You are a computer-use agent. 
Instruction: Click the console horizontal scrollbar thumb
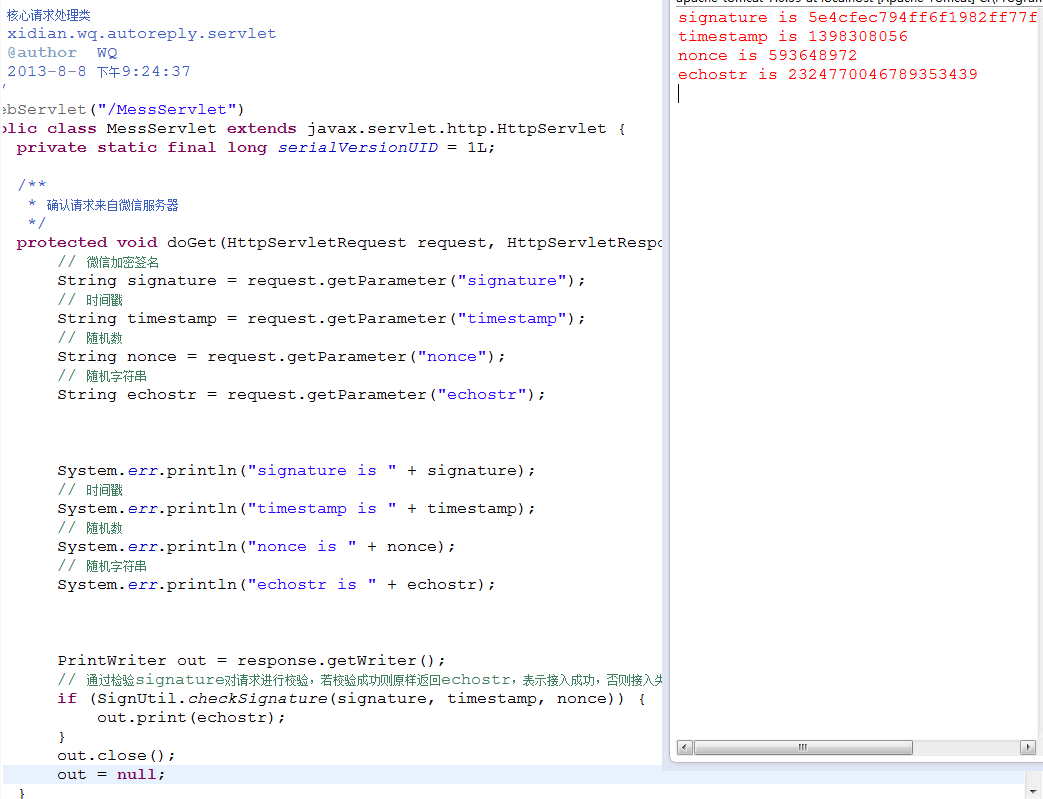[x=803, y=747]
